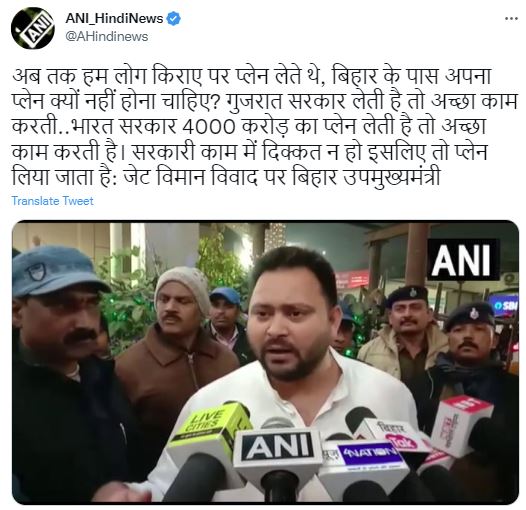The width and height of the screenshot is (526, 510).
Task: Click the Hindi tweet text body
Action: (x=264, y=127)
